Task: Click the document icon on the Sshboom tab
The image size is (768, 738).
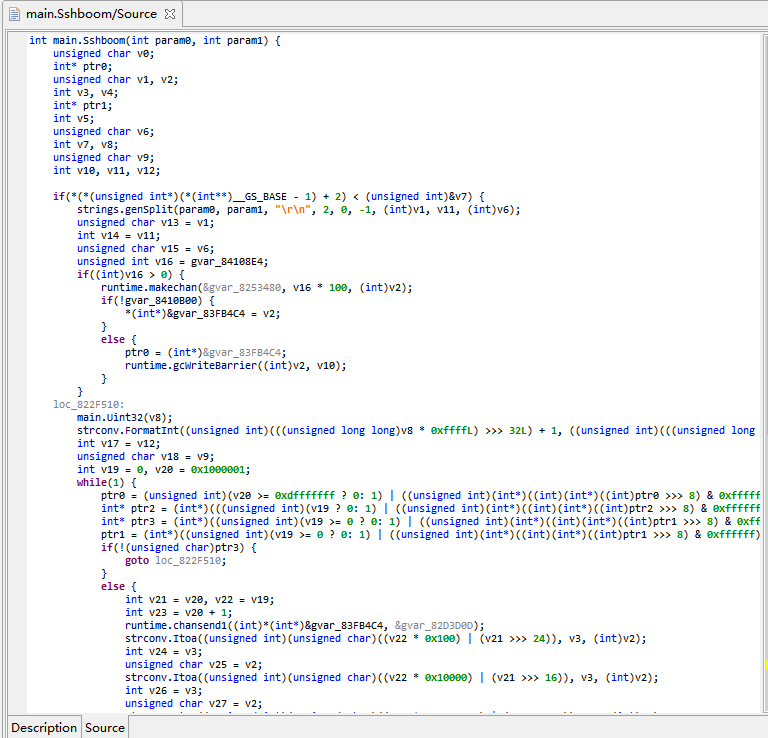Action: 15,14
